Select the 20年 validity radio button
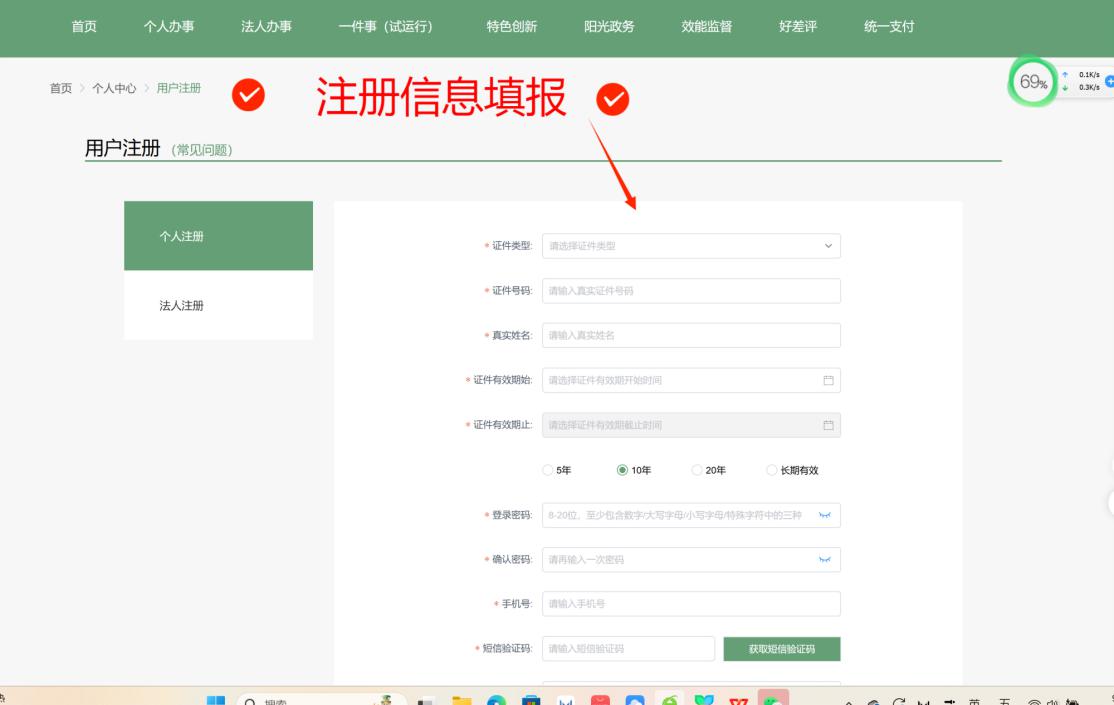Image resolution: width=1114 pixels, height=705 pixels. 697,470
